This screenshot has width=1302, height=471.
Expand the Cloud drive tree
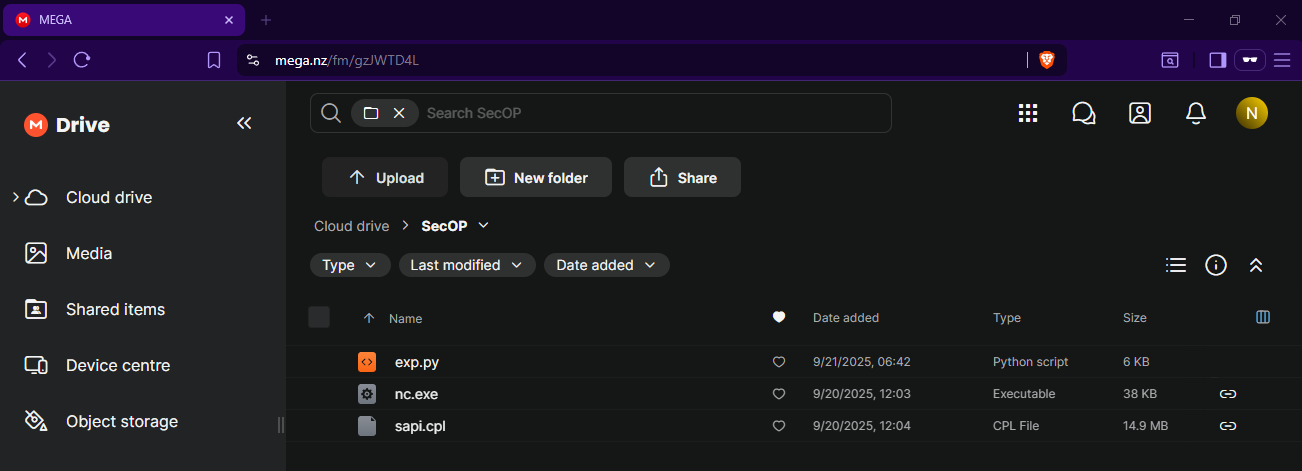point(16,197)
